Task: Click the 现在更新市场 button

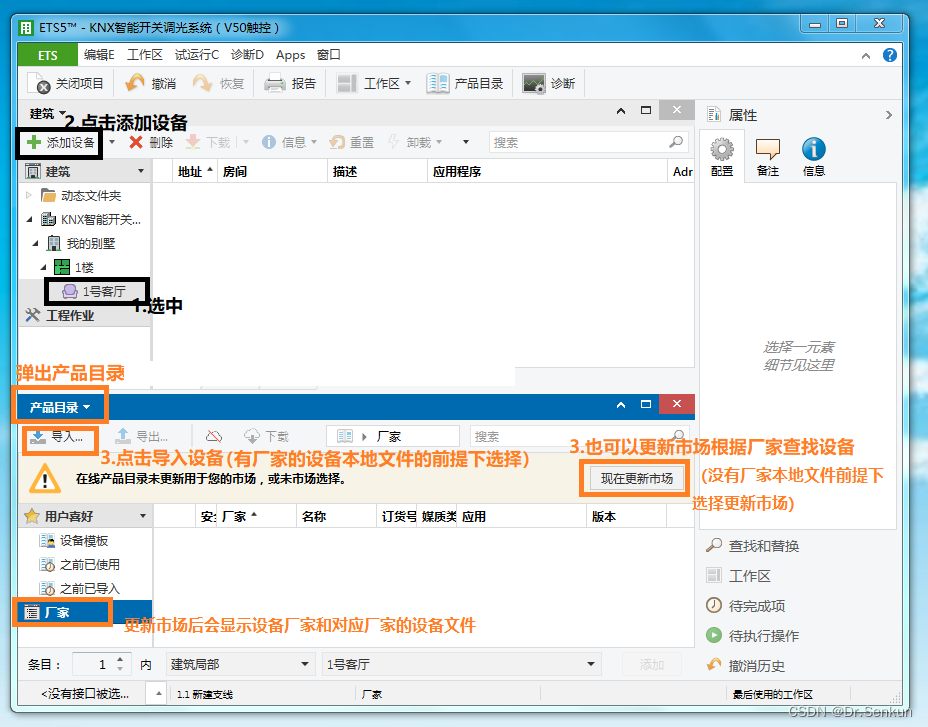Action: point(634,478)
